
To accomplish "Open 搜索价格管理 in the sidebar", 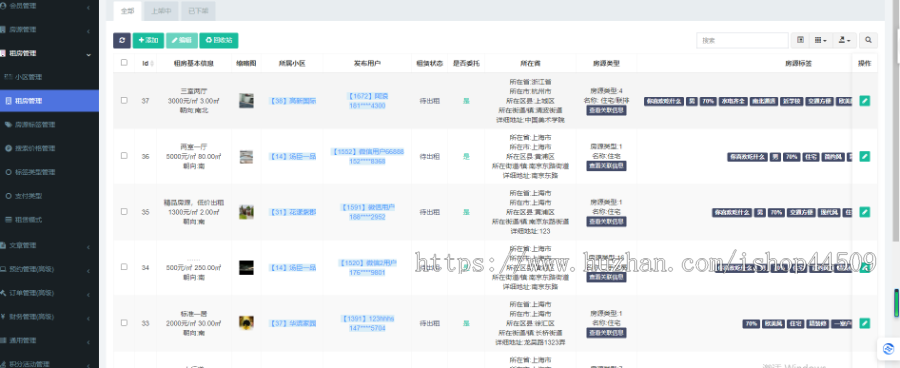I will (49, 148).
